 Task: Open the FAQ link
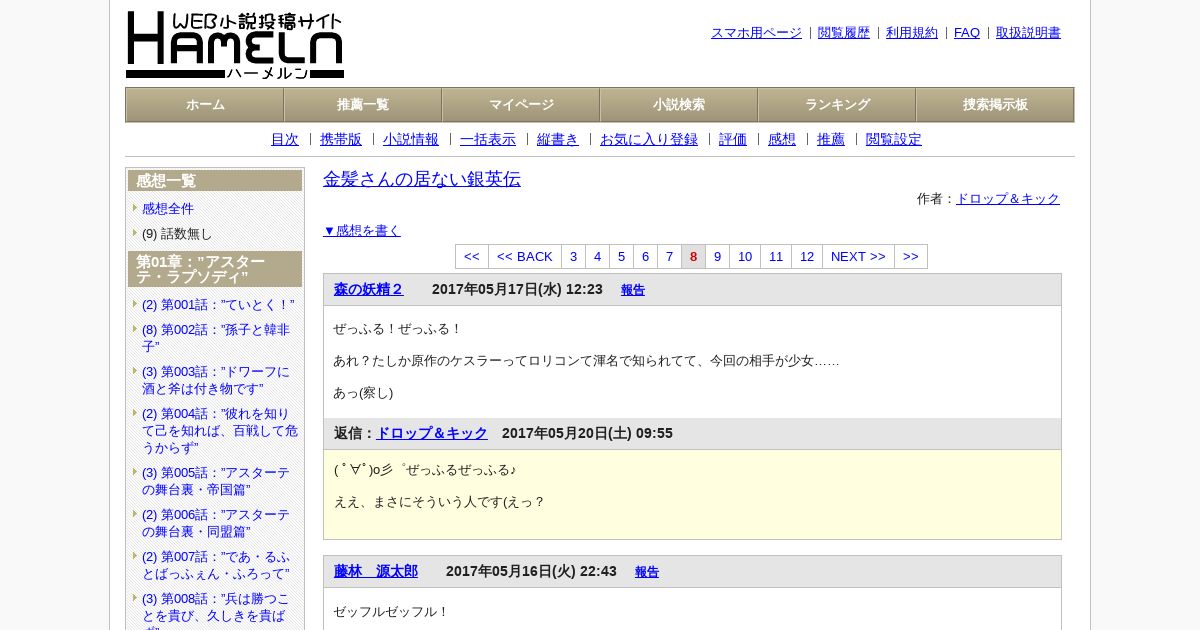[967, 33]
